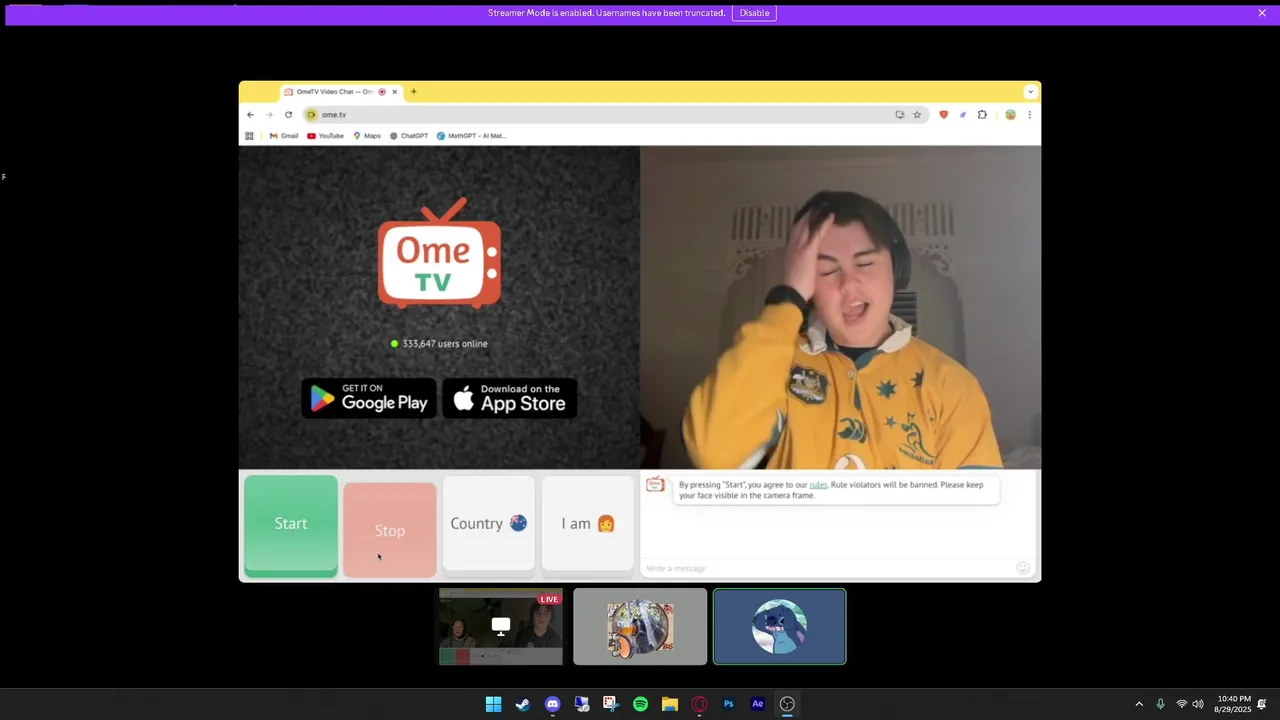Open the MathGPT bookmark

tap(471, 136)
